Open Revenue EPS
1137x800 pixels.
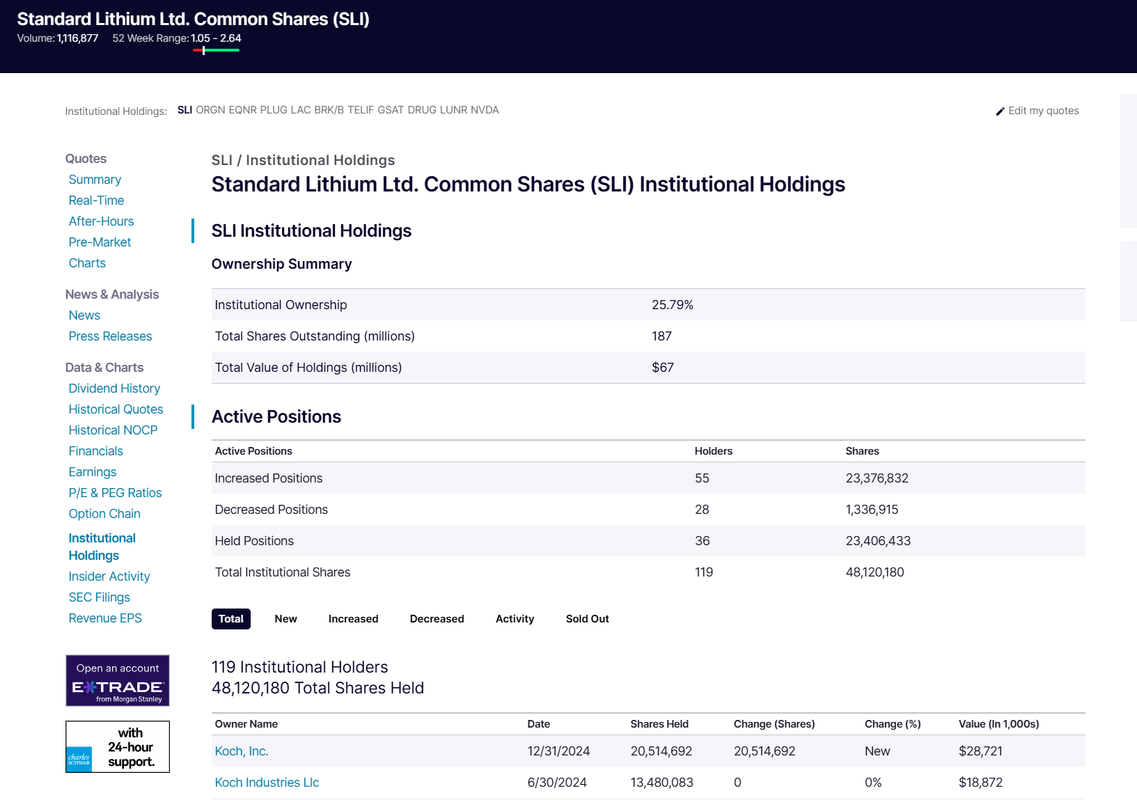point(105,619)
